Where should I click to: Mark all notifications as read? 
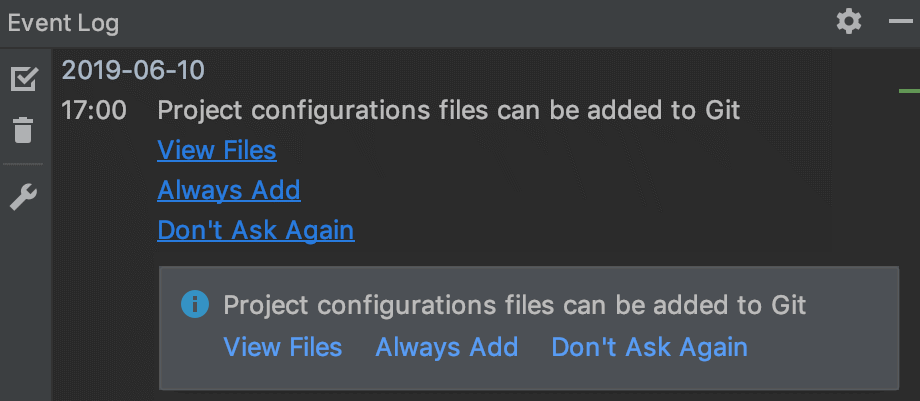pyautogui.click(x=23, y=79)
